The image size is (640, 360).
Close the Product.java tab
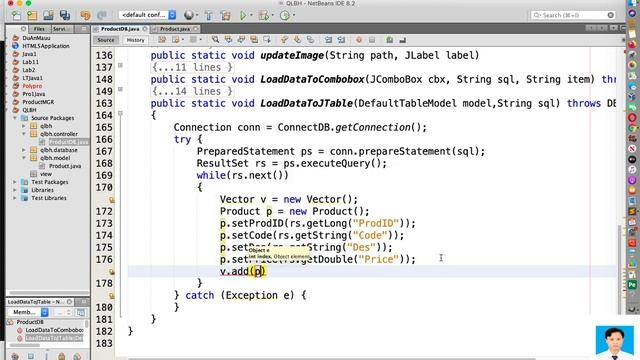[196, 29]
